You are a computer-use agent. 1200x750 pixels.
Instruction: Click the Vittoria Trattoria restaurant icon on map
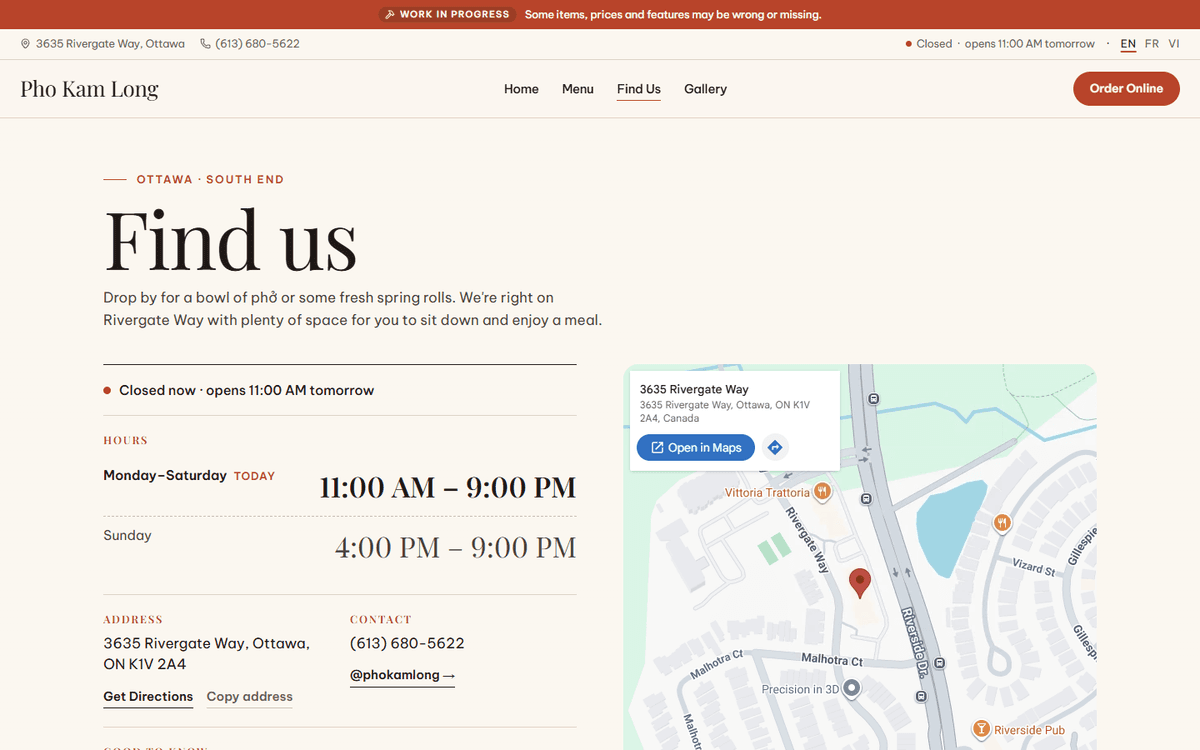(x=822, y=491)
